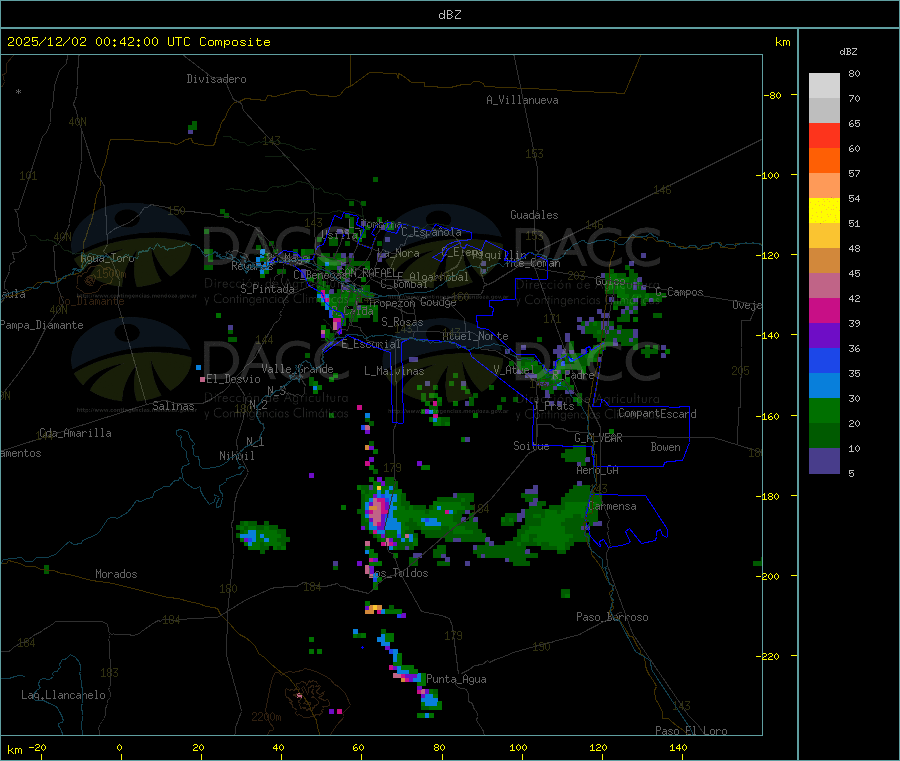Image resolution: width=900 pixels, height=761 pixels.
Task: Click the L_Prats map label
Action: point(554,405)
